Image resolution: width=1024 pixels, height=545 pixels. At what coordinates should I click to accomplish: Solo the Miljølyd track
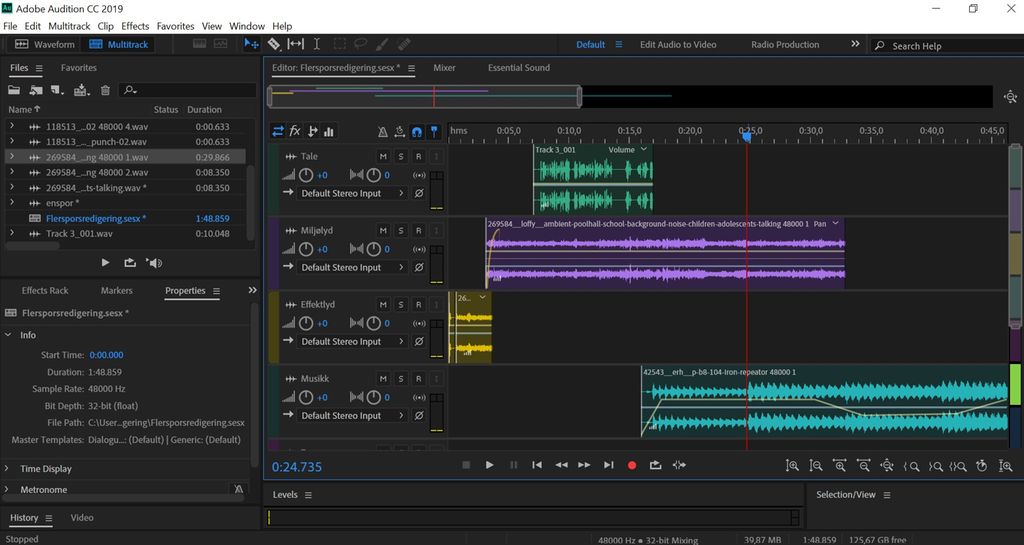(400, 230)
